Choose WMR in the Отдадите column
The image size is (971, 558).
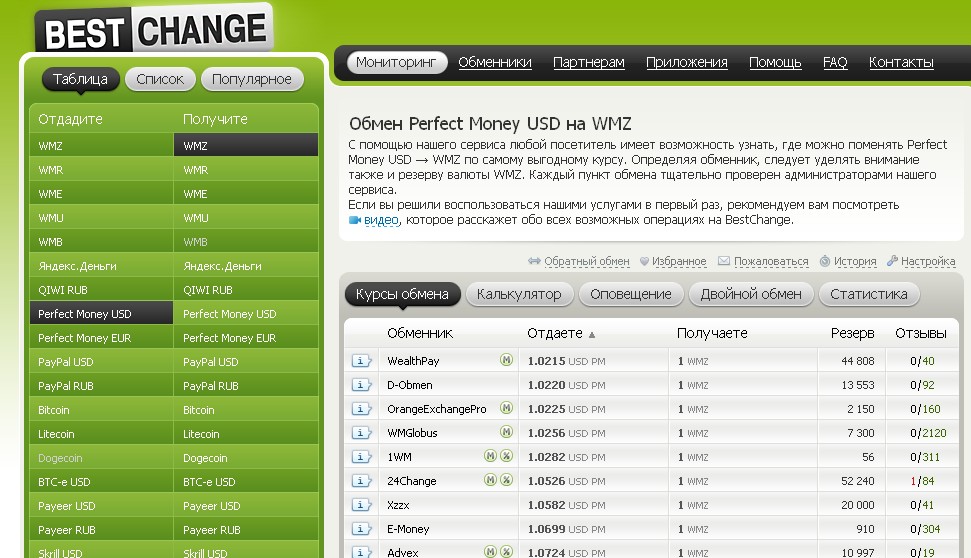coord(101,170)
